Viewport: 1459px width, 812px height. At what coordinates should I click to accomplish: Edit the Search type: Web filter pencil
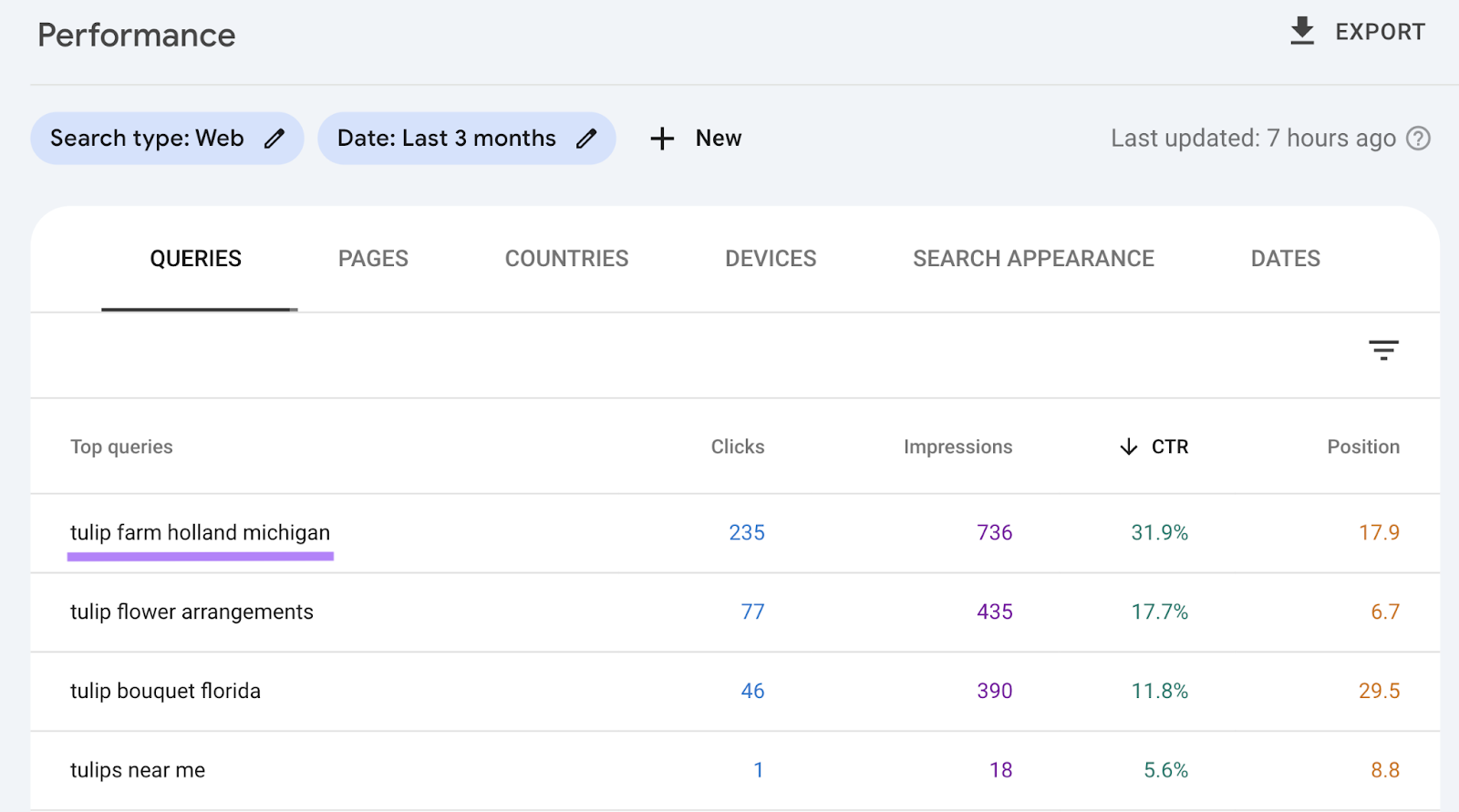click(274, 139)
